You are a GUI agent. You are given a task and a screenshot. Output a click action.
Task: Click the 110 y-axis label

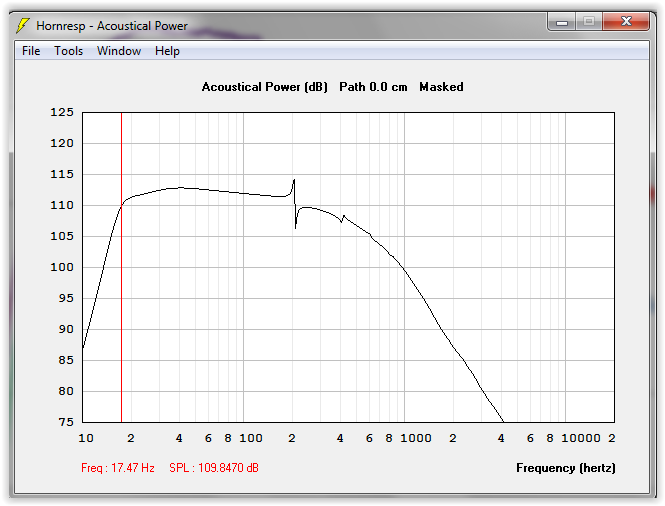tap(62, 205)
